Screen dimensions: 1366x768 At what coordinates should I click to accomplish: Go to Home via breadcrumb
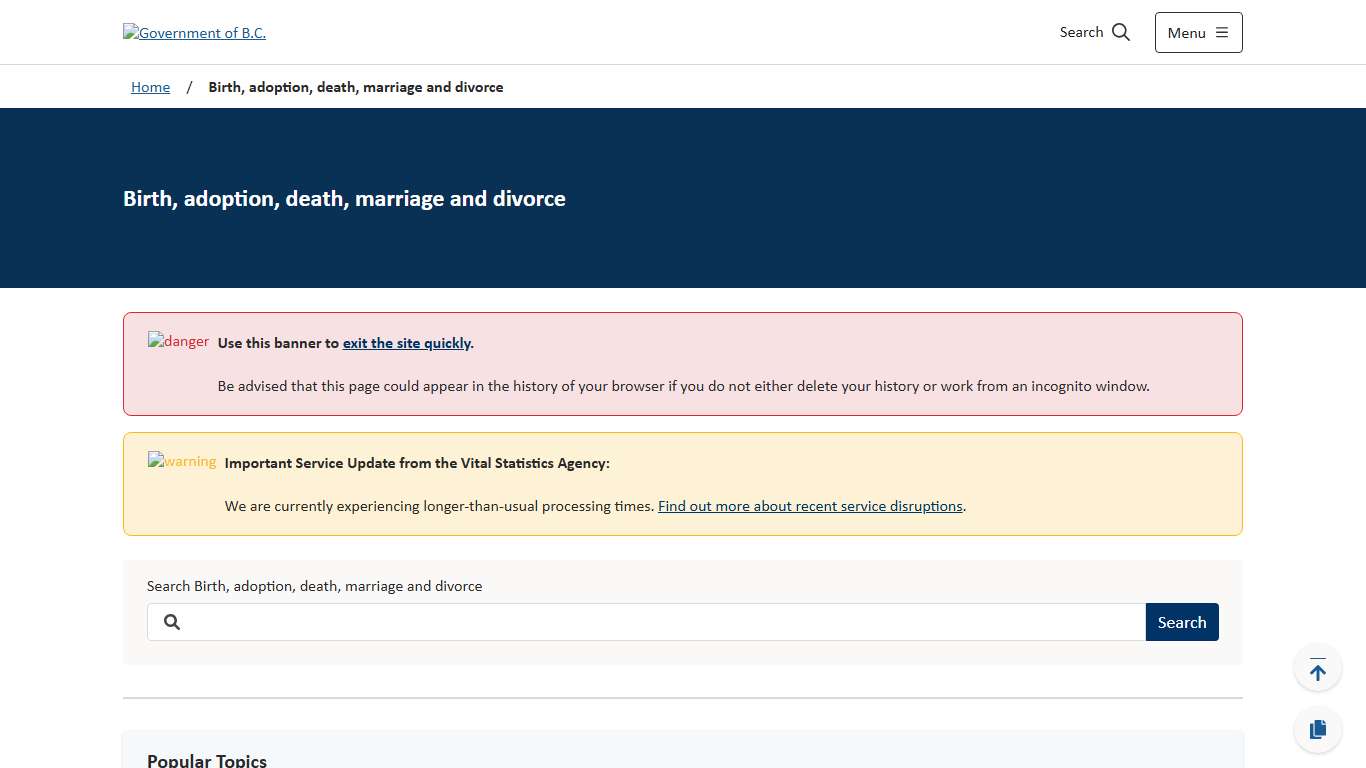(150, 87)
